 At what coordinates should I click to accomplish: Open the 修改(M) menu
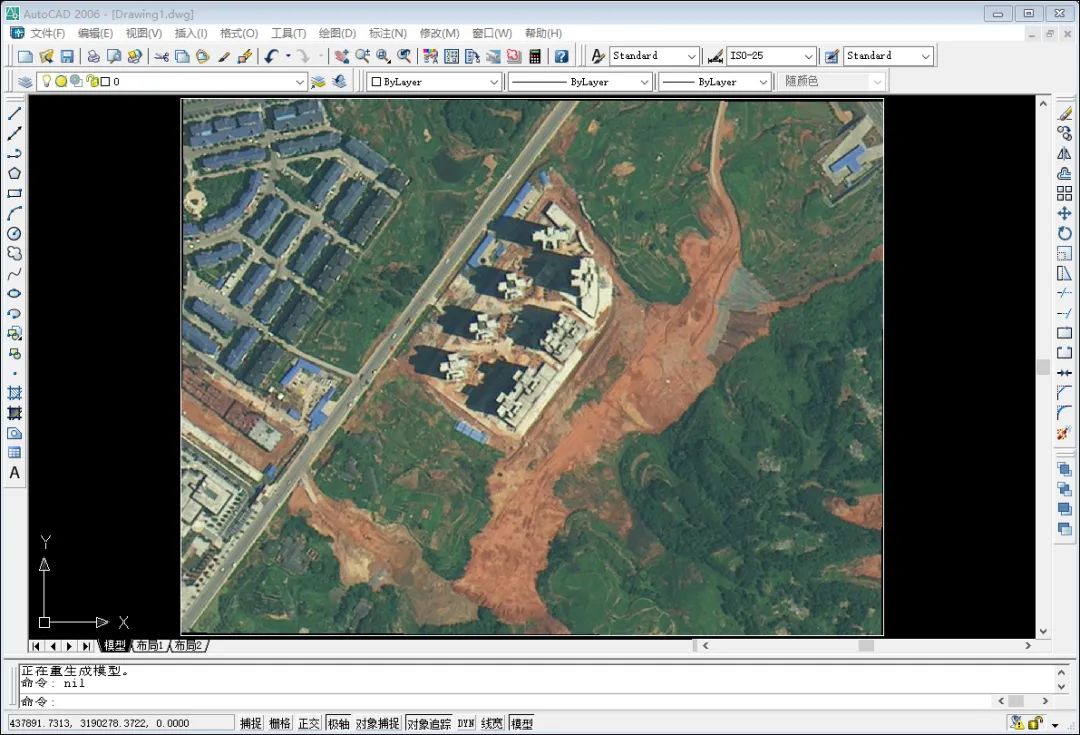click(x=439, y=33)
